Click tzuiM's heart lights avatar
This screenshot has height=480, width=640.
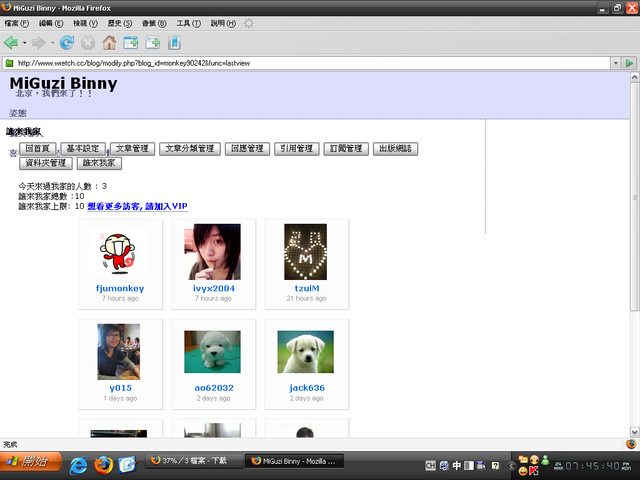tap(305, 251)
